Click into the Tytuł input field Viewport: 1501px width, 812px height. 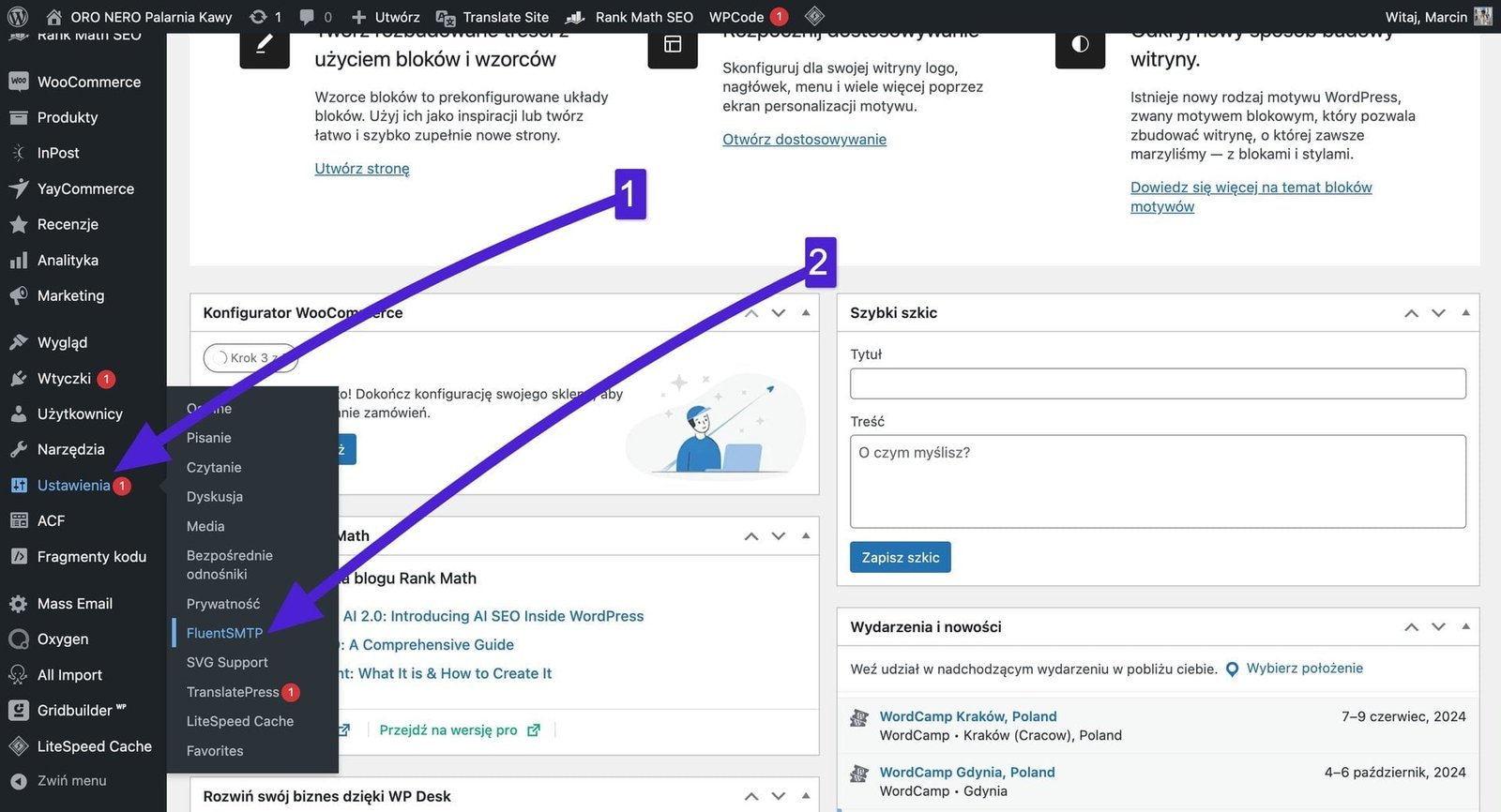pyautogui.click(x=1157, y=383)
